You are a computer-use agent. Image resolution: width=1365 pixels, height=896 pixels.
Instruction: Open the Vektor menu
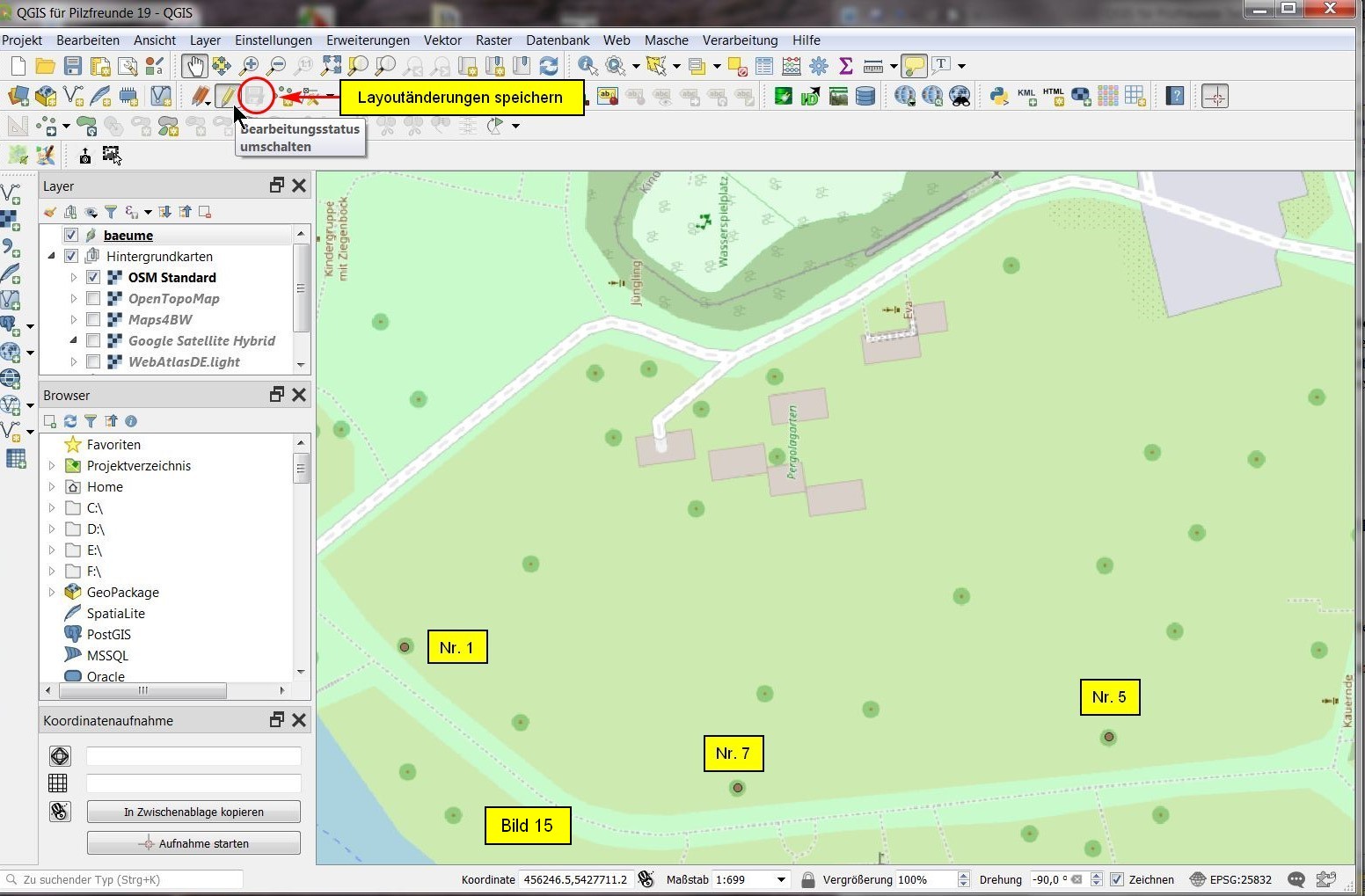click(x=442, y=40)
